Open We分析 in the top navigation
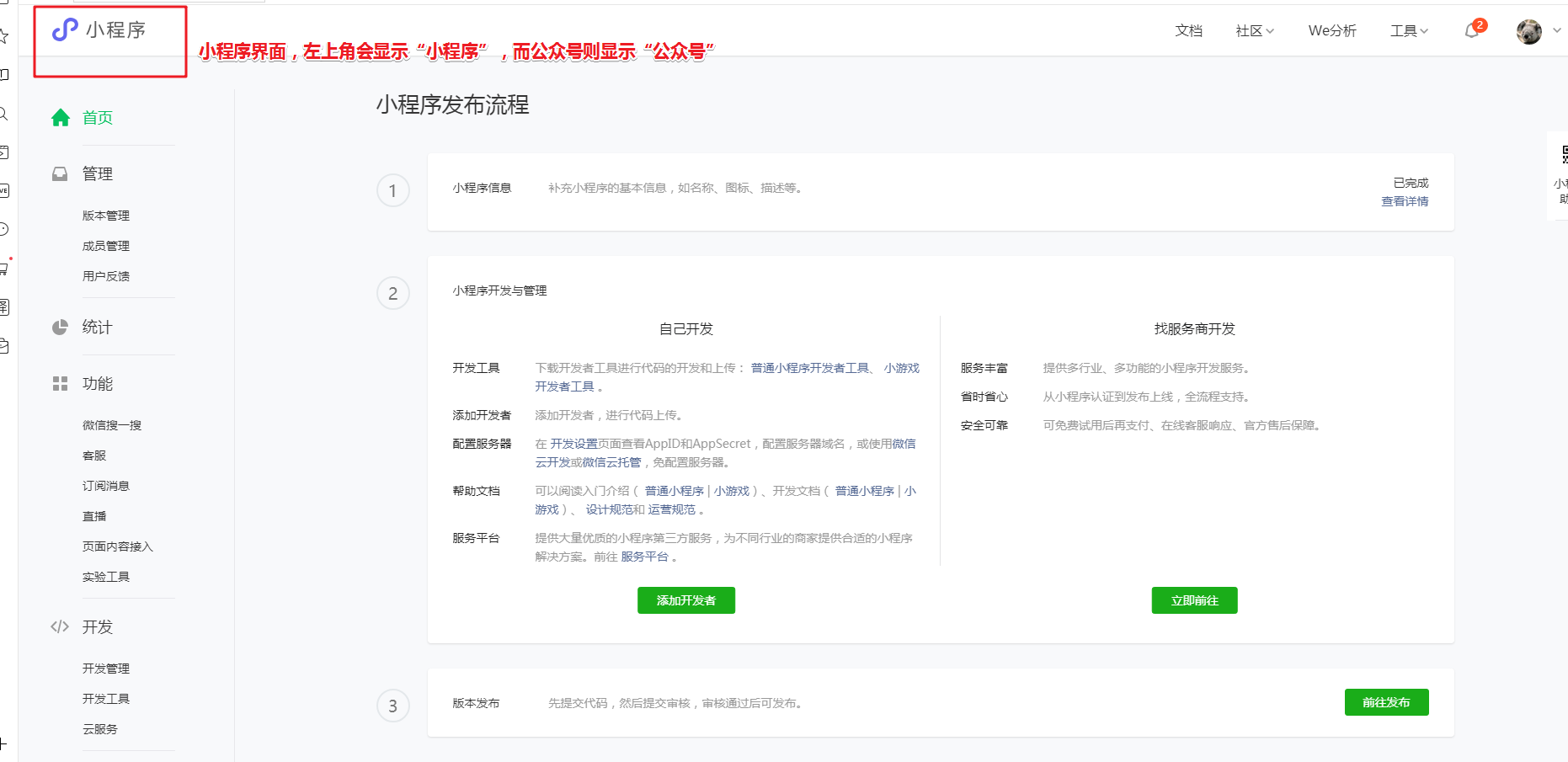Screen dimensions: 1568x762 (x=1332, y=31)
